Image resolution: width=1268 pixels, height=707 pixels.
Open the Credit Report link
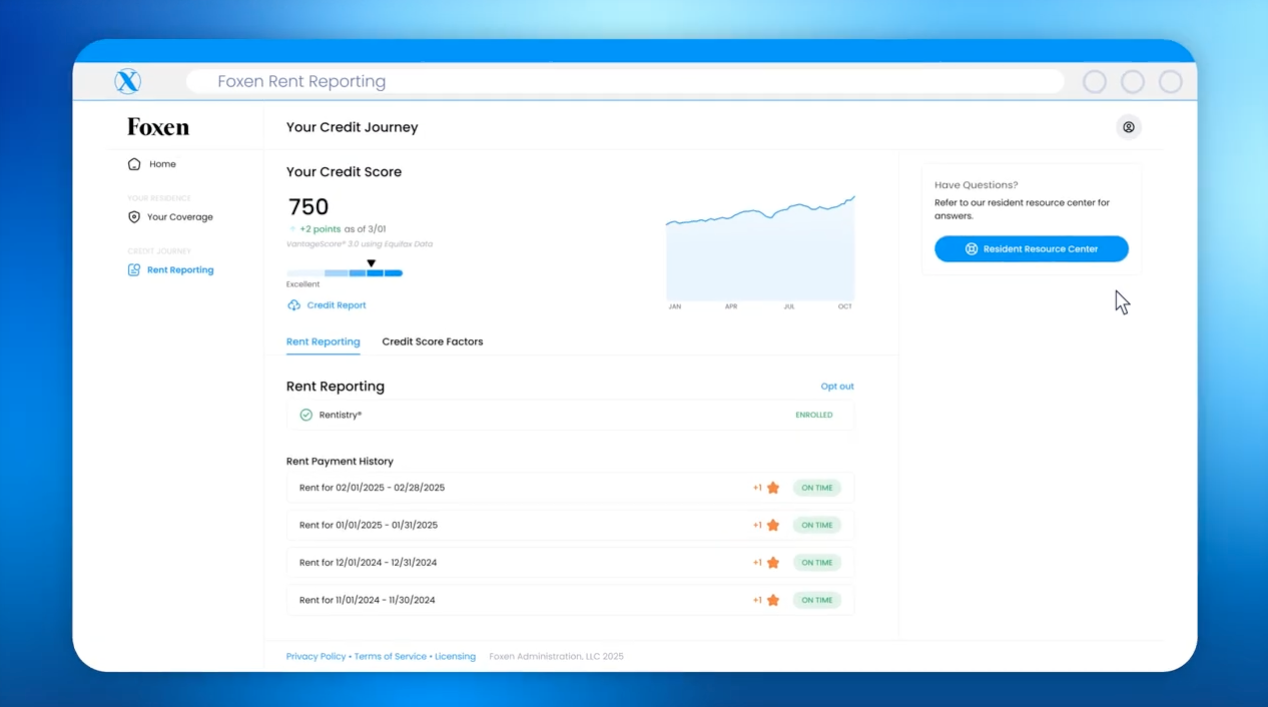tap(336, 305)
